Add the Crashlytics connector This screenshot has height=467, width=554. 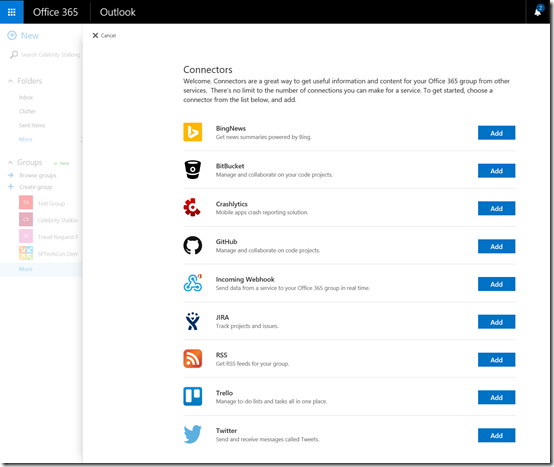pos(496,208)
